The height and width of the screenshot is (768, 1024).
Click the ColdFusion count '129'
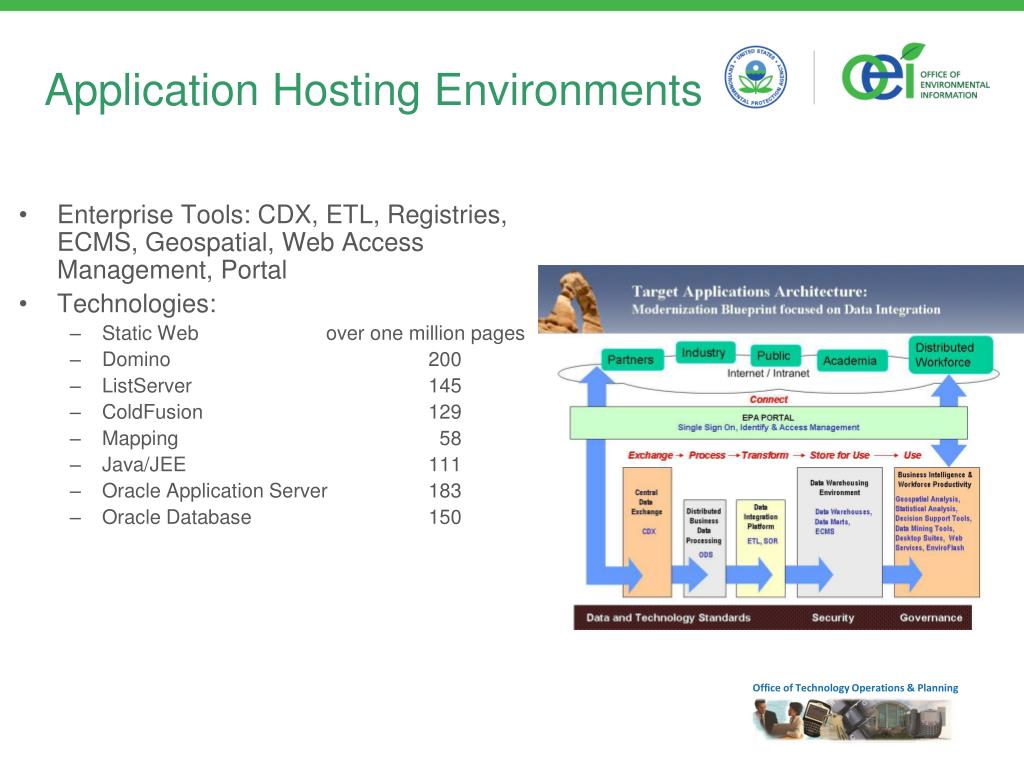coord(445,412)
